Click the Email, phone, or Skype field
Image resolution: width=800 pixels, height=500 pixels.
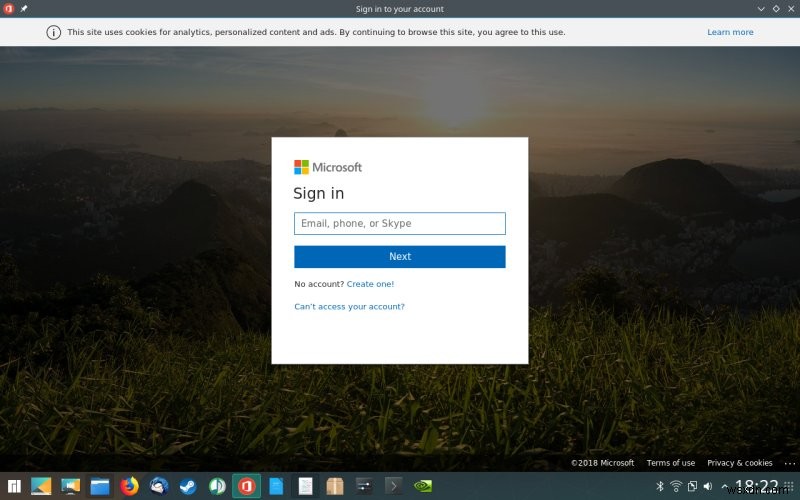399,223
